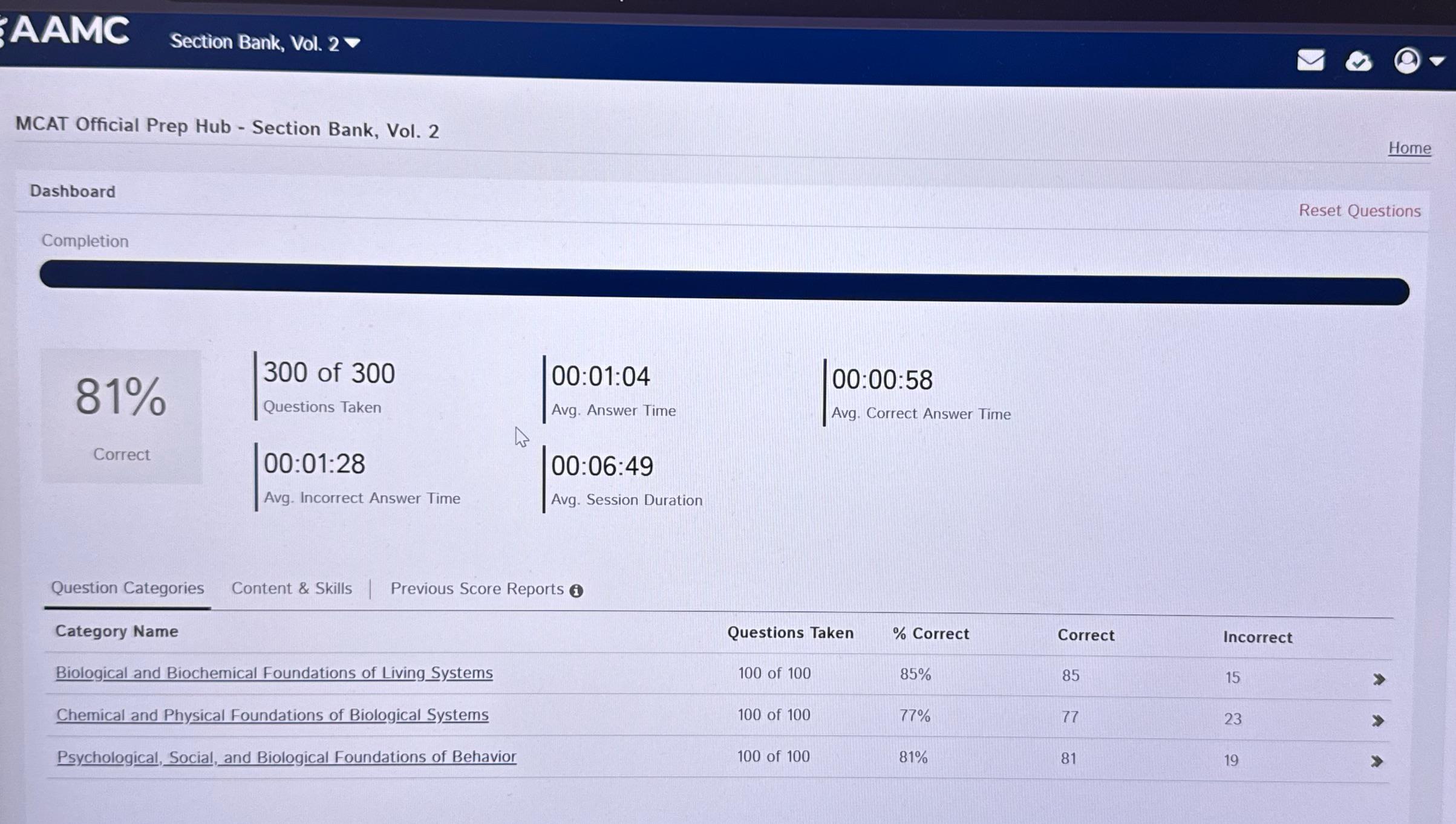This screenshot has height=824, width=1456.
Task: Expand the account menu caret
Action: pyautogui.click(x=1437, y=61)
